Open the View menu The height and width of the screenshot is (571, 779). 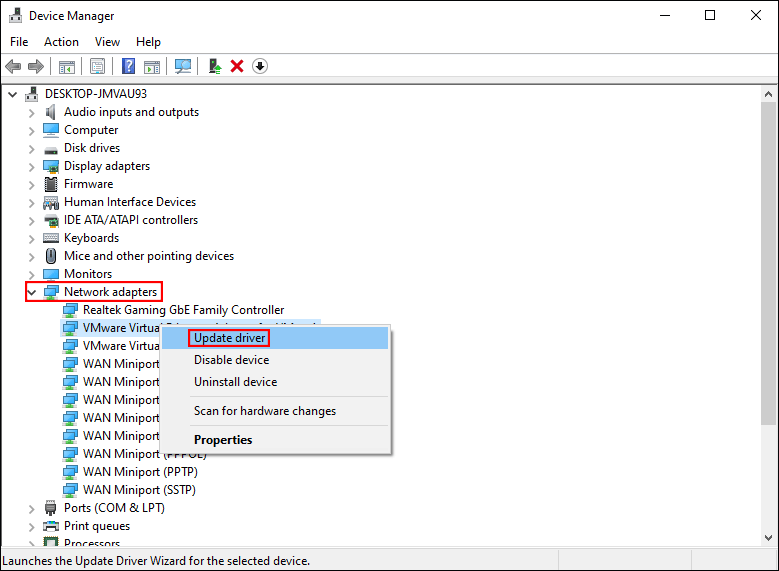point(107,42)
